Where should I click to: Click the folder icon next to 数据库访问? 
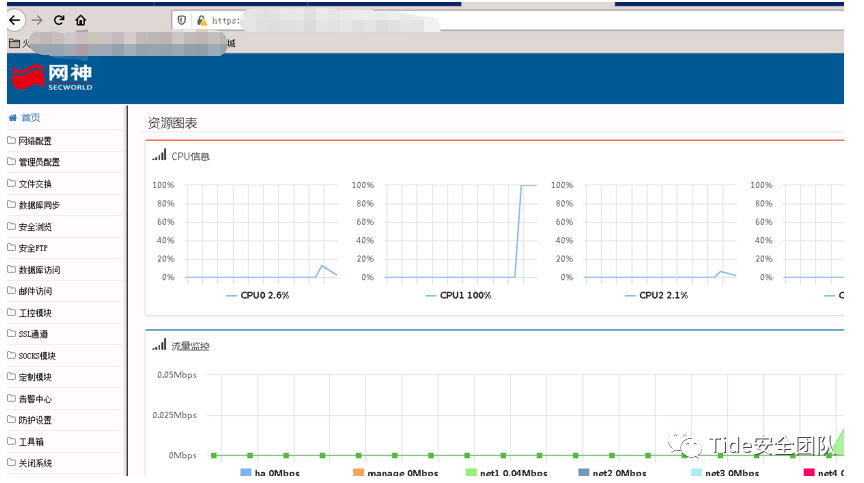(x=12, y=269)
